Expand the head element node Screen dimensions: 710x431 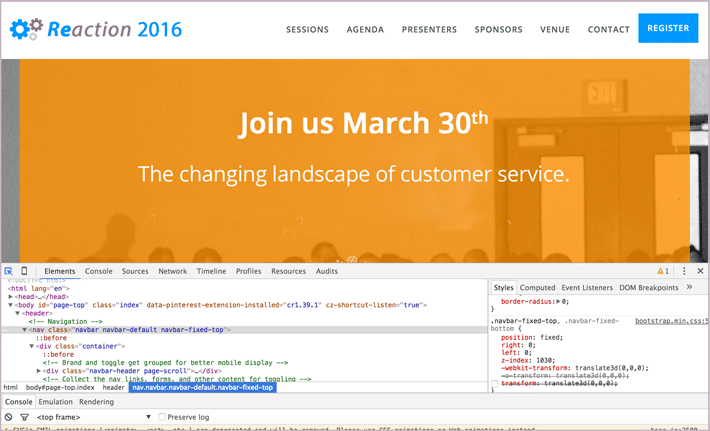10,297
